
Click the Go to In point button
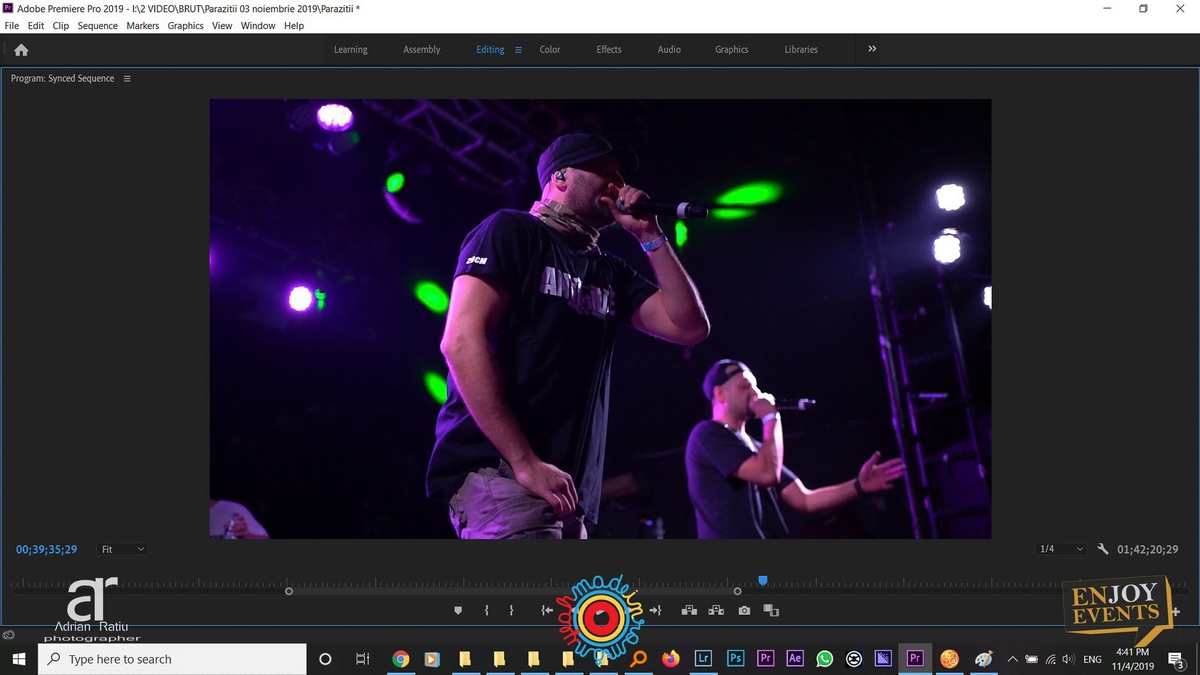547,610
